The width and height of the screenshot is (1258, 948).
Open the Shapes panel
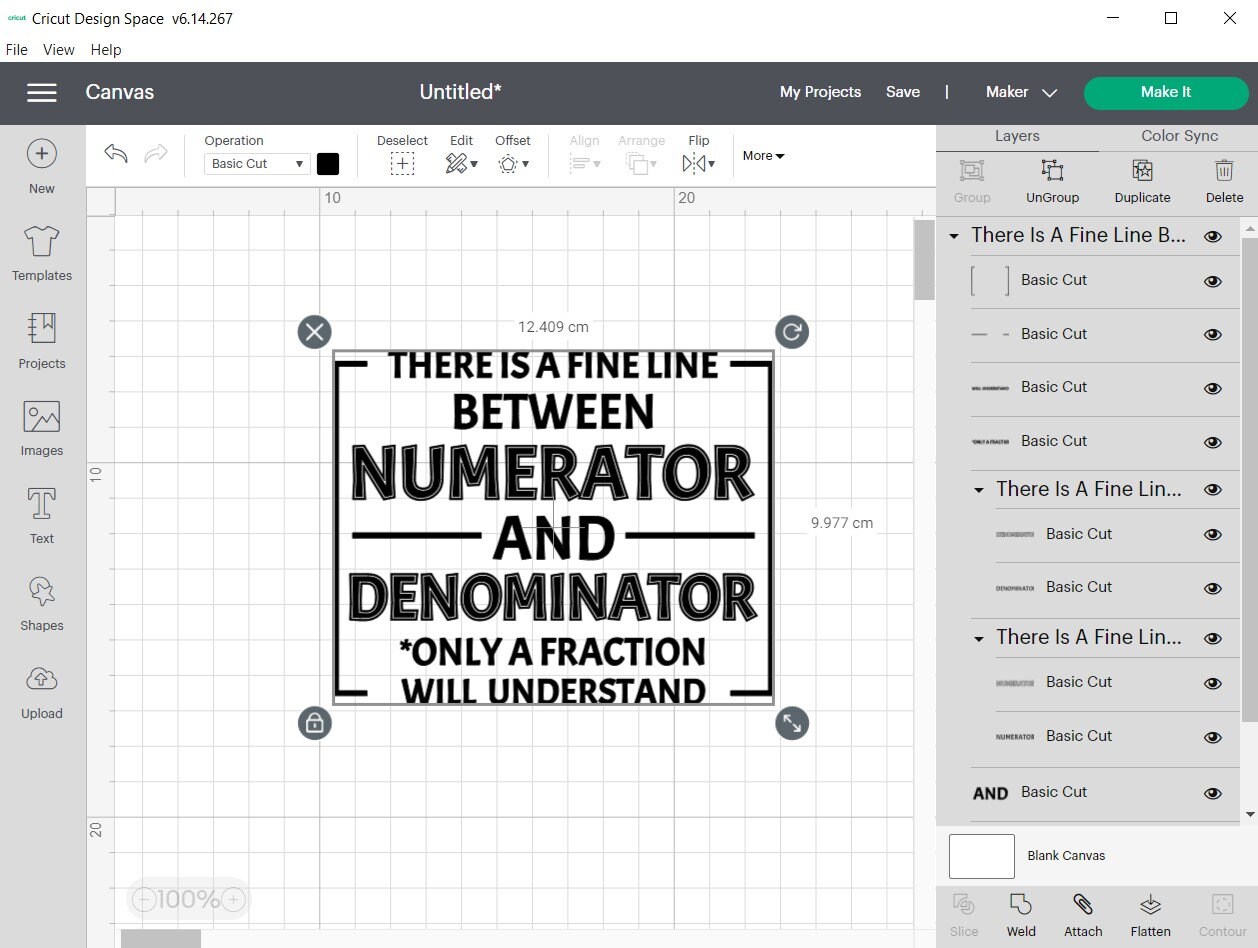(x=41, y=601)
